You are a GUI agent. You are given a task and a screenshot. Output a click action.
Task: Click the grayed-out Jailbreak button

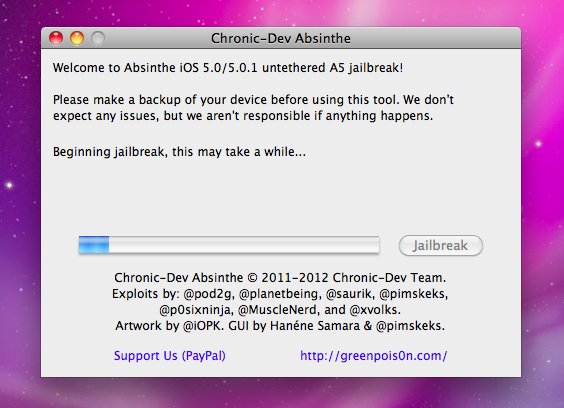coord(441,246)
